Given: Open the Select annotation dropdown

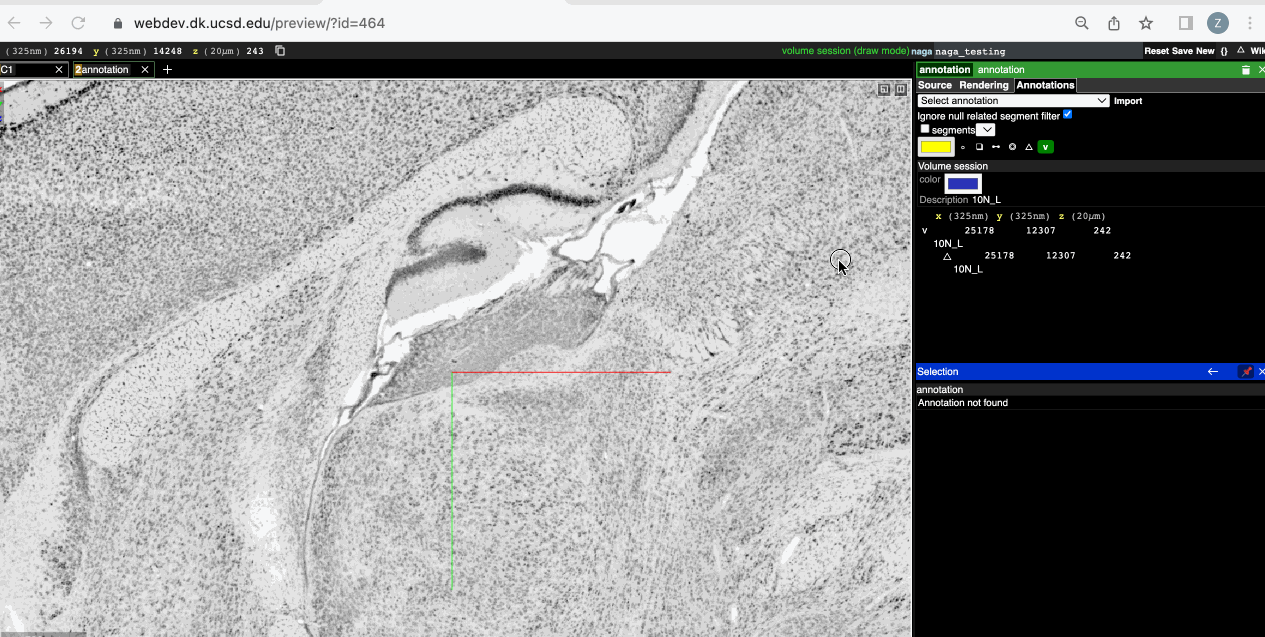Looking at the screenshot, I should click(x=1013, y=100).
